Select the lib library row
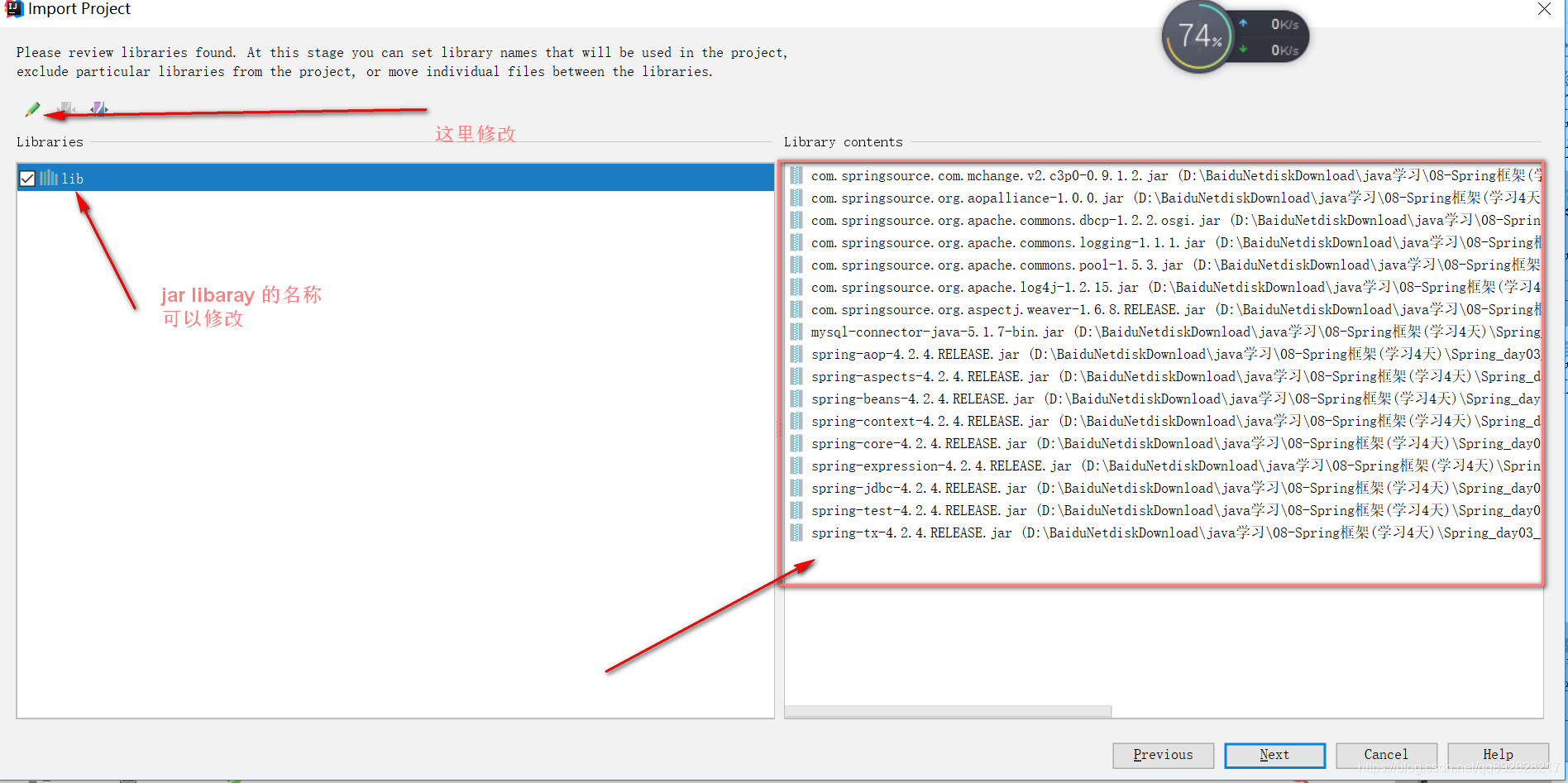The image size is (1568, 783). (x=395, y=178)
